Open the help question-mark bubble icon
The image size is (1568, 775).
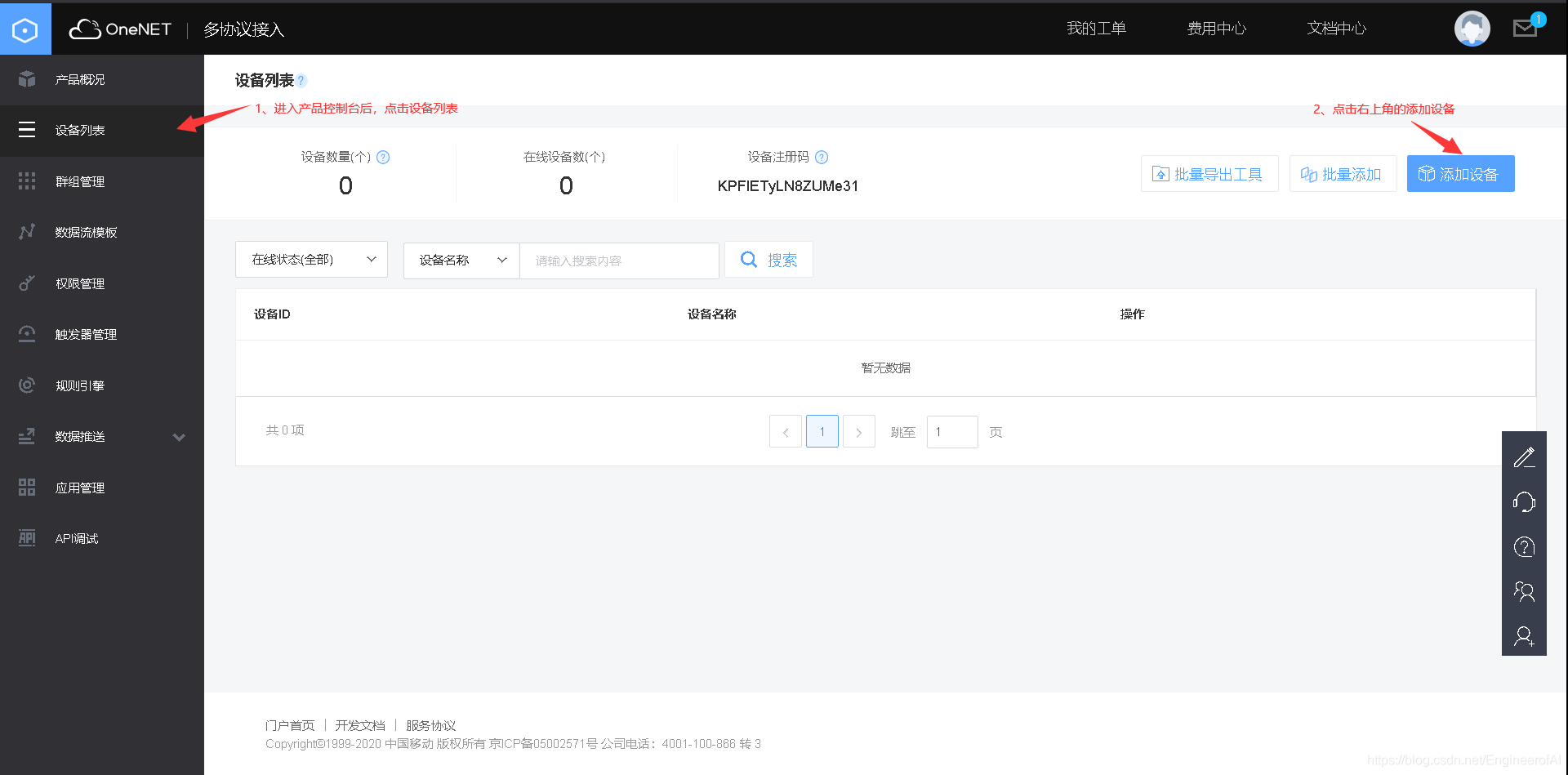click(x=1524, y=546)
